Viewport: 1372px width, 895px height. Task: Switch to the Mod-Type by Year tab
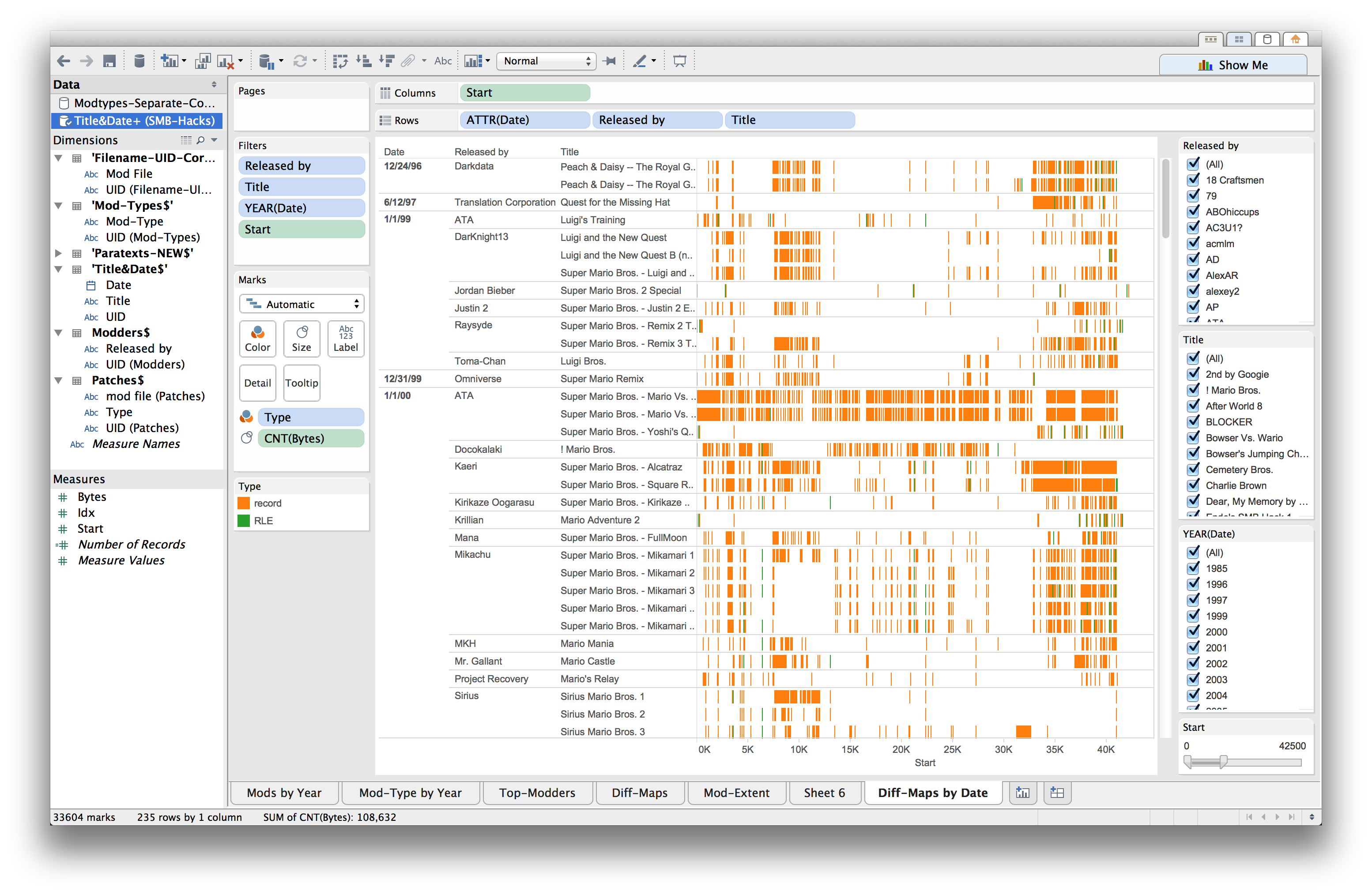(411, 793)
